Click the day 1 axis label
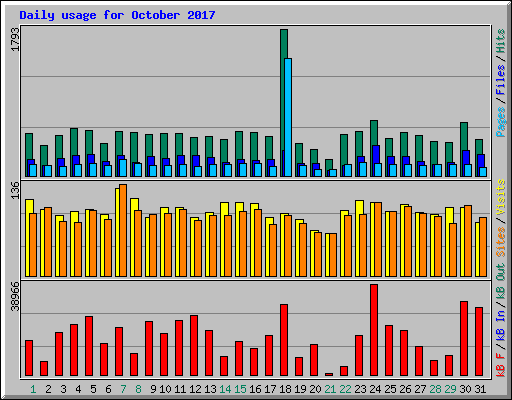 (33, 389)
